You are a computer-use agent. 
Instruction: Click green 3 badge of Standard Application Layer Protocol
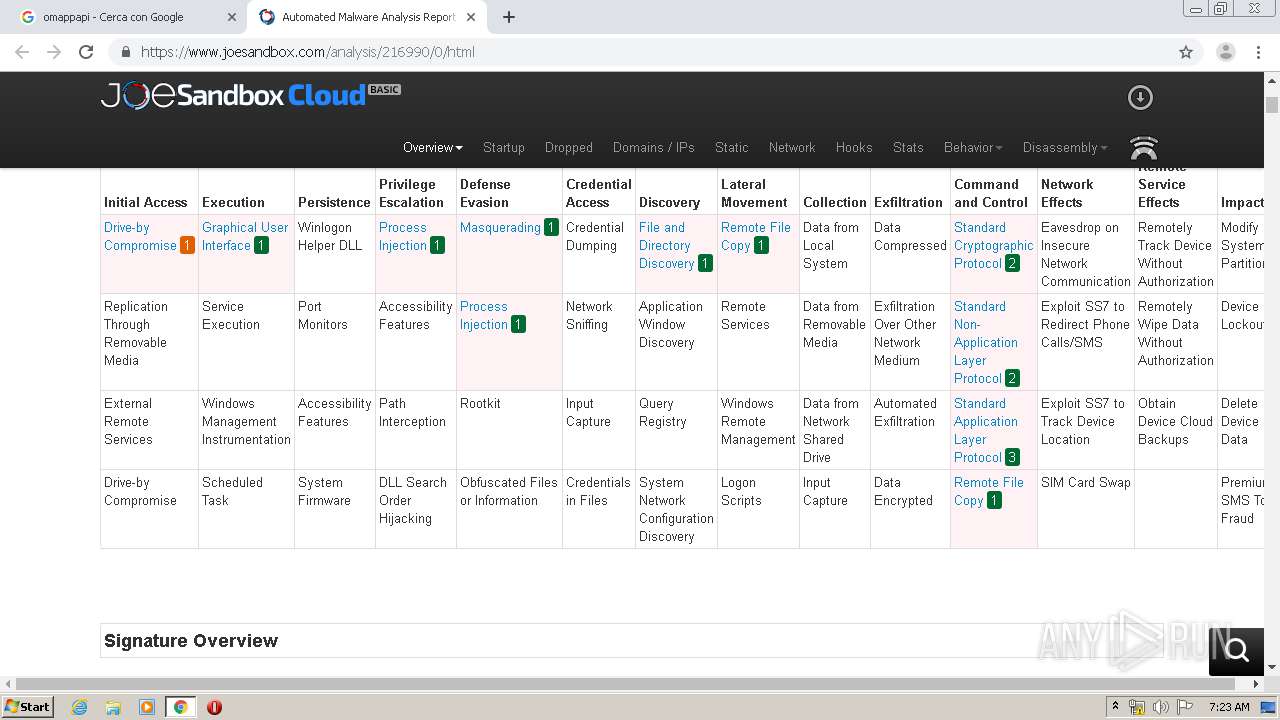pos(1012,457)
